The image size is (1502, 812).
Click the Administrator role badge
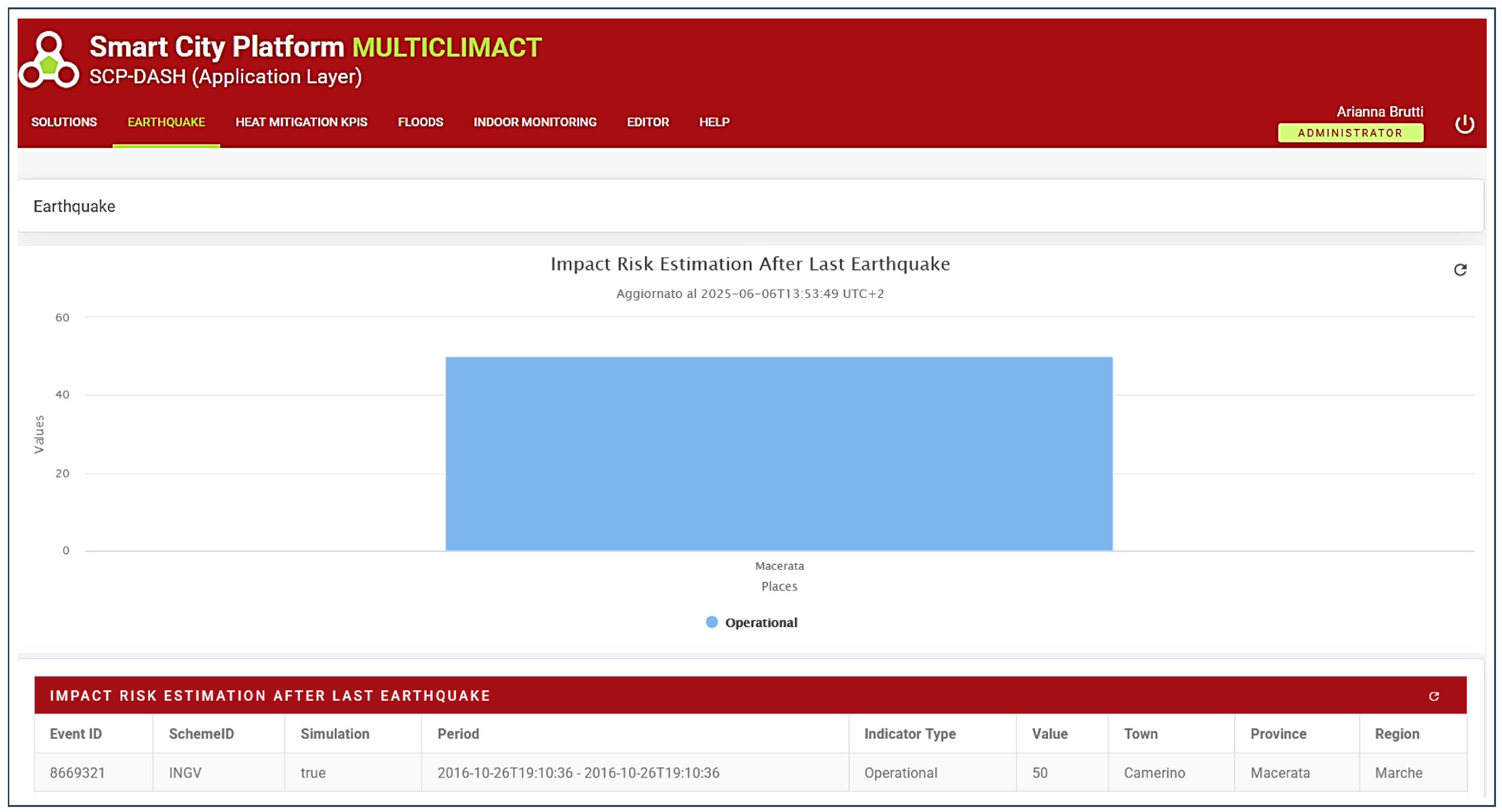tap(1349, 133)
